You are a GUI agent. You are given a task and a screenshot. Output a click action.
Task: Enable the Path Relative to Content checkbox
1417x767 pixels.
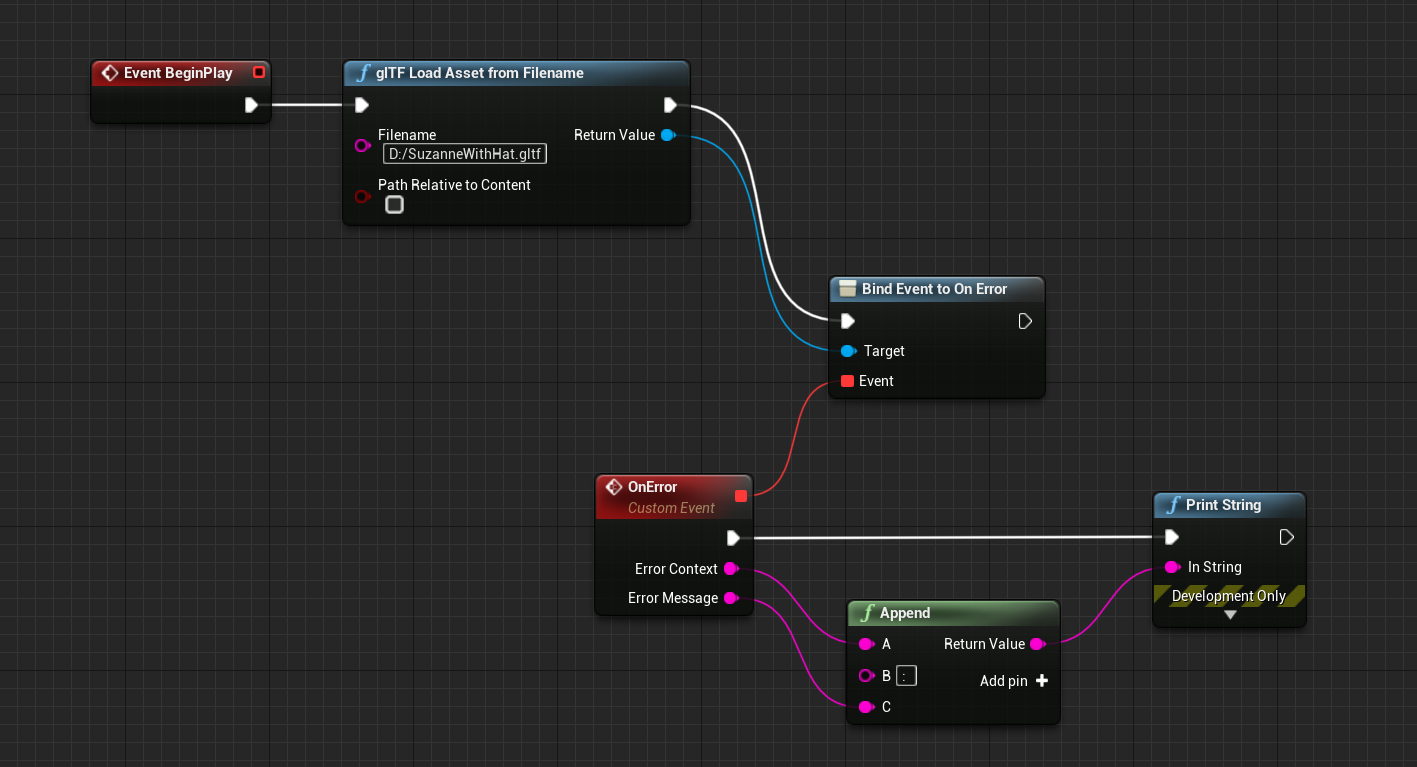point(395,205)
